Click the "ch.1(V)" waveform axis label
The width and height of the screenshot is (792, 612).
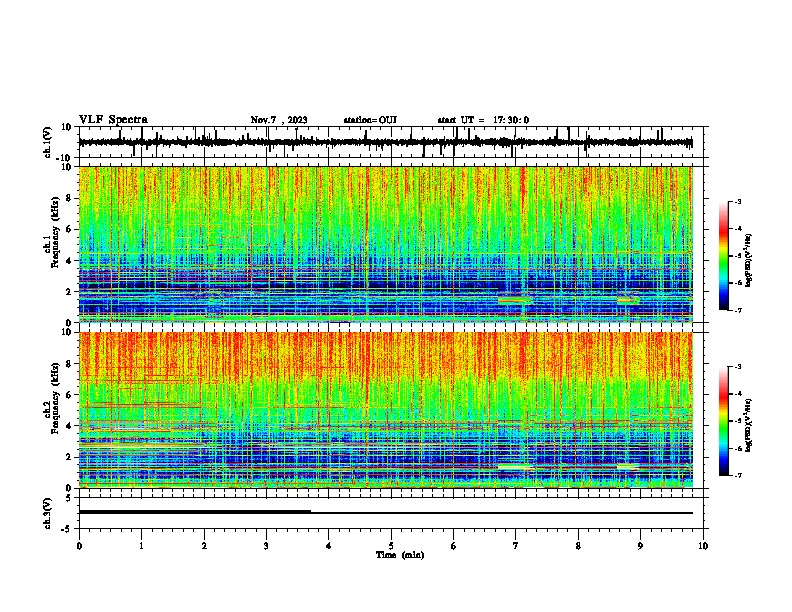48,142
